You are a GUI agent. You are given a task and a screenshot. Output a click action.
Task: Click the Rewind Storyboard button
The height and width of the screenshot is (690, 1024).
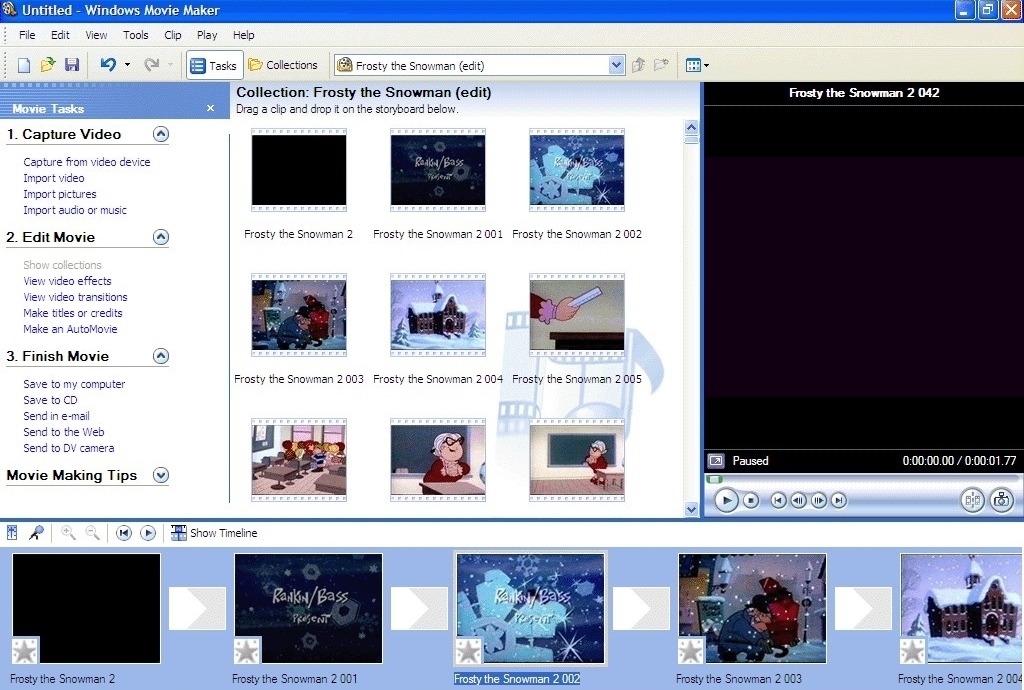123,533
